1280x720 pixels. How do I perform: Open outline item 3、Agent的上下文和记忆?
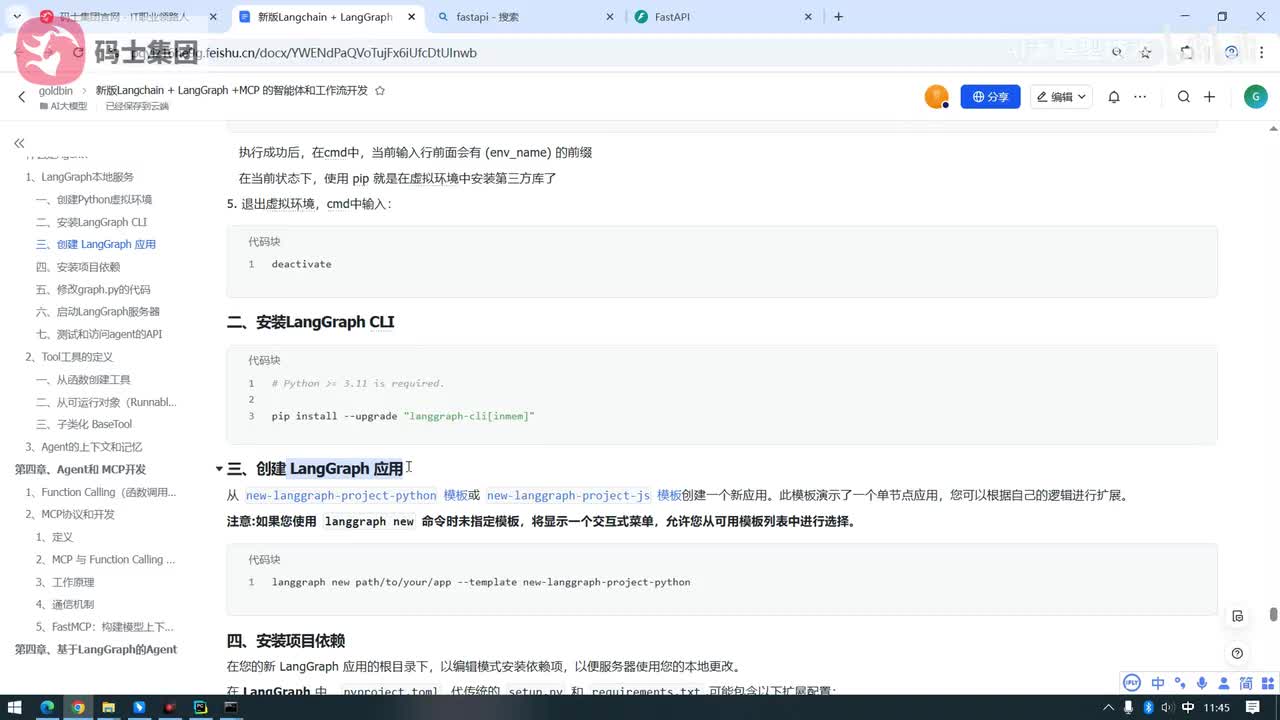pyautogui.click(x=84, y=447)
